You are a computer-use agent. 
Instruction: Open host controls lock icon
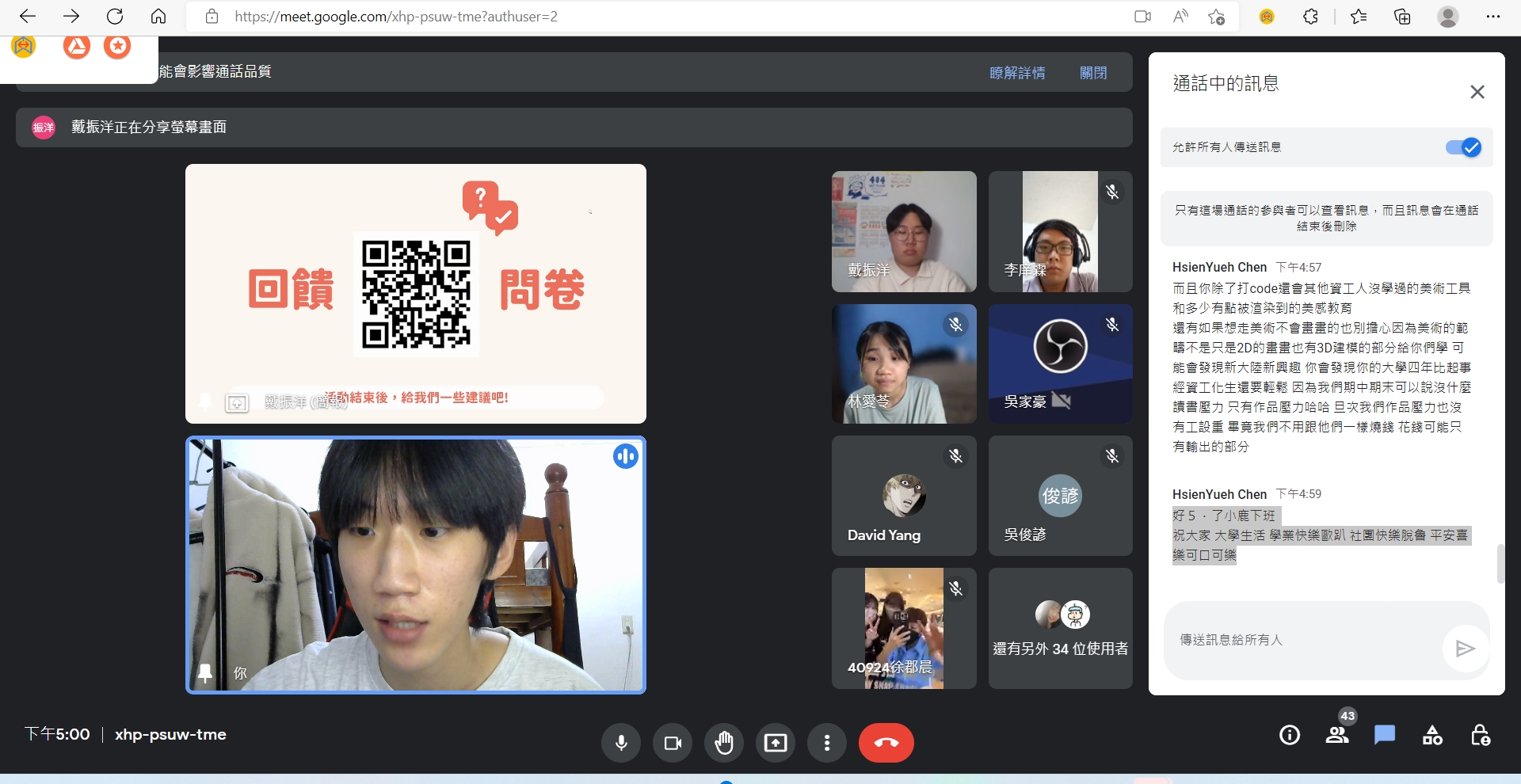[x=1480, y=736]
